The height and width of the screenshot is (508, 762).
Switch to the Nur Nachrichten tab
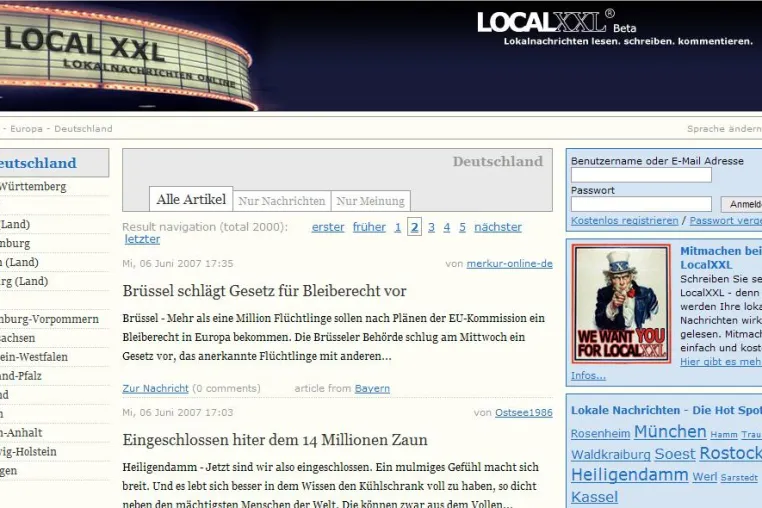pyautogui.click(x=282, y=201)
